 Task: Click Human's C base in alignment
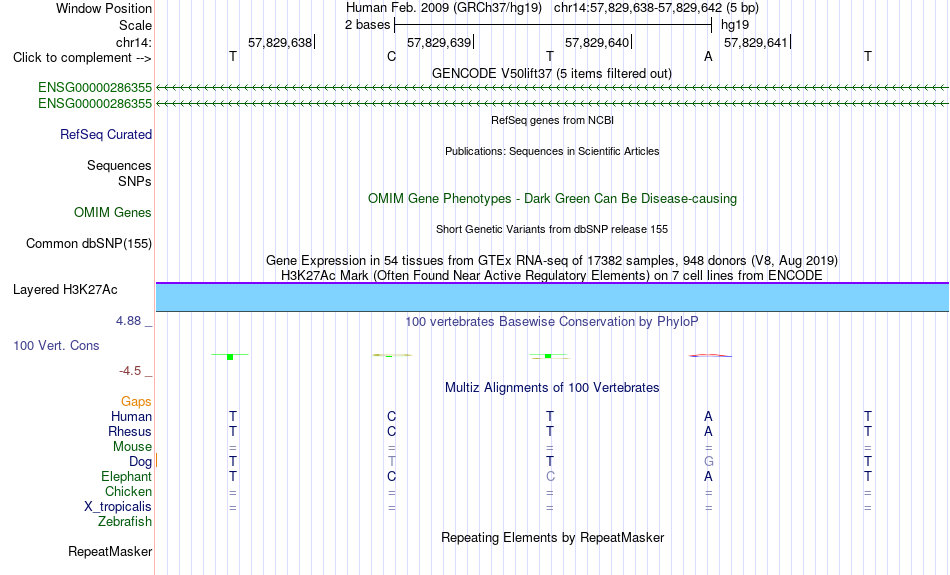coord(391,417)
